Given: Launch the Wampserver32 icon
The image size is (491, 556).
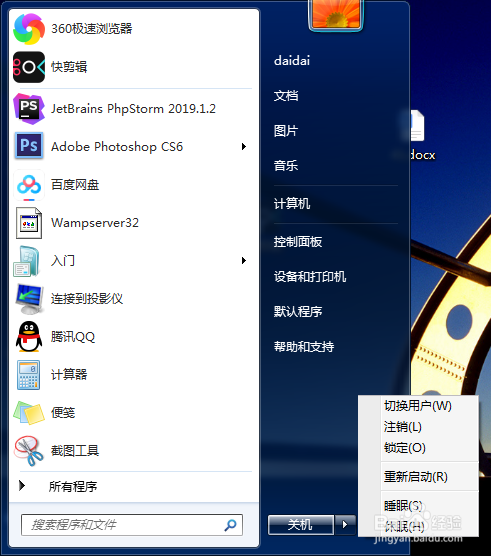Looking at the screenshot, I should click(29, 223).
